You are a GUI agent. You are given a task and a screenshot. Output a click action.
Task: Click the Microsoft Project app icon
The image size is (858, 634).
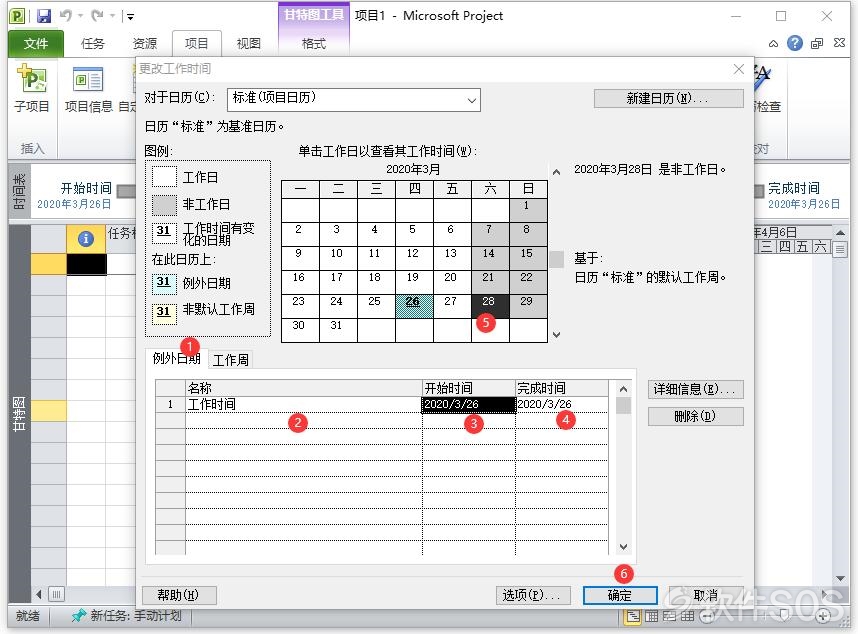(18, 16)
